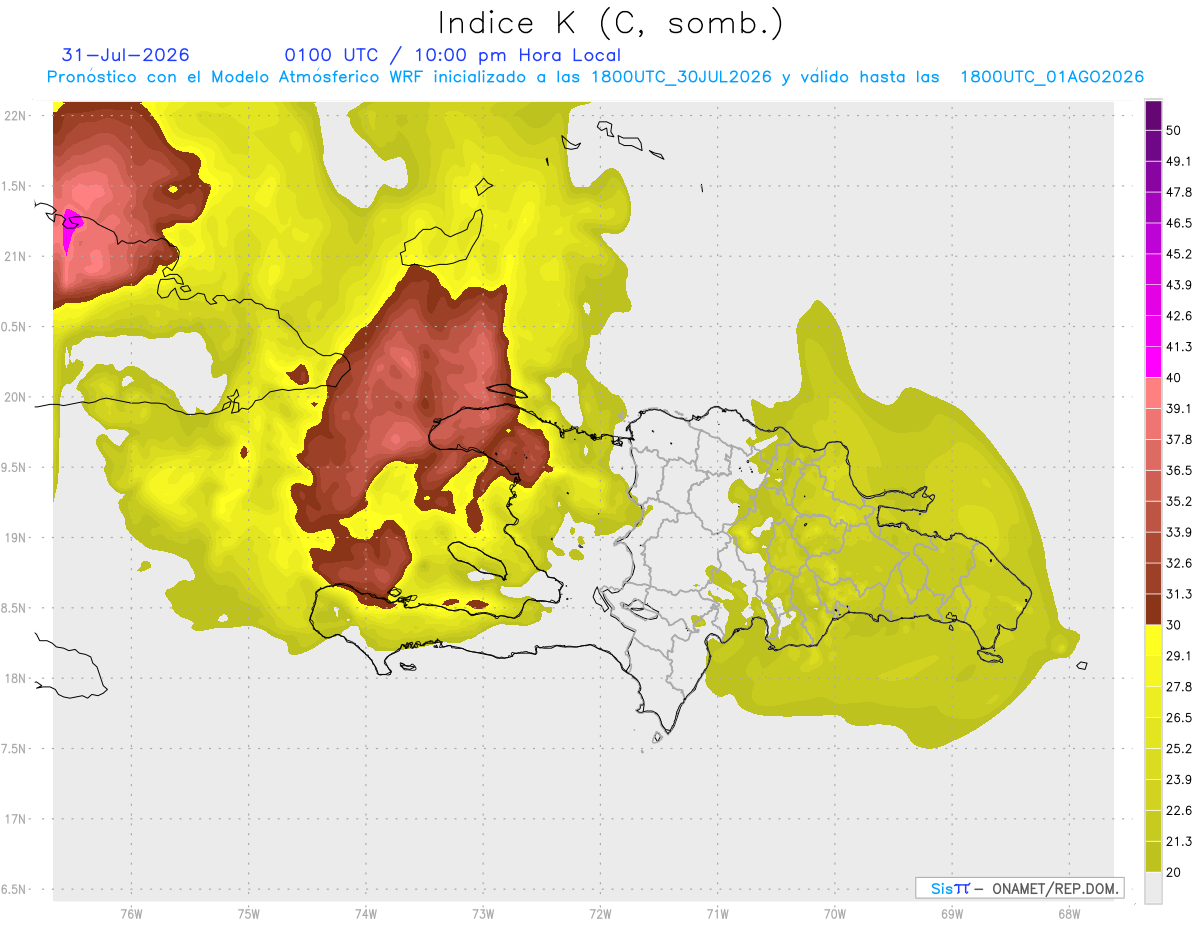Image resolution: width=1200 pixels, height=927 pixels.
Task: Click the '75W' longitude label
Action: pyautogui.click(x=248, y=913)
